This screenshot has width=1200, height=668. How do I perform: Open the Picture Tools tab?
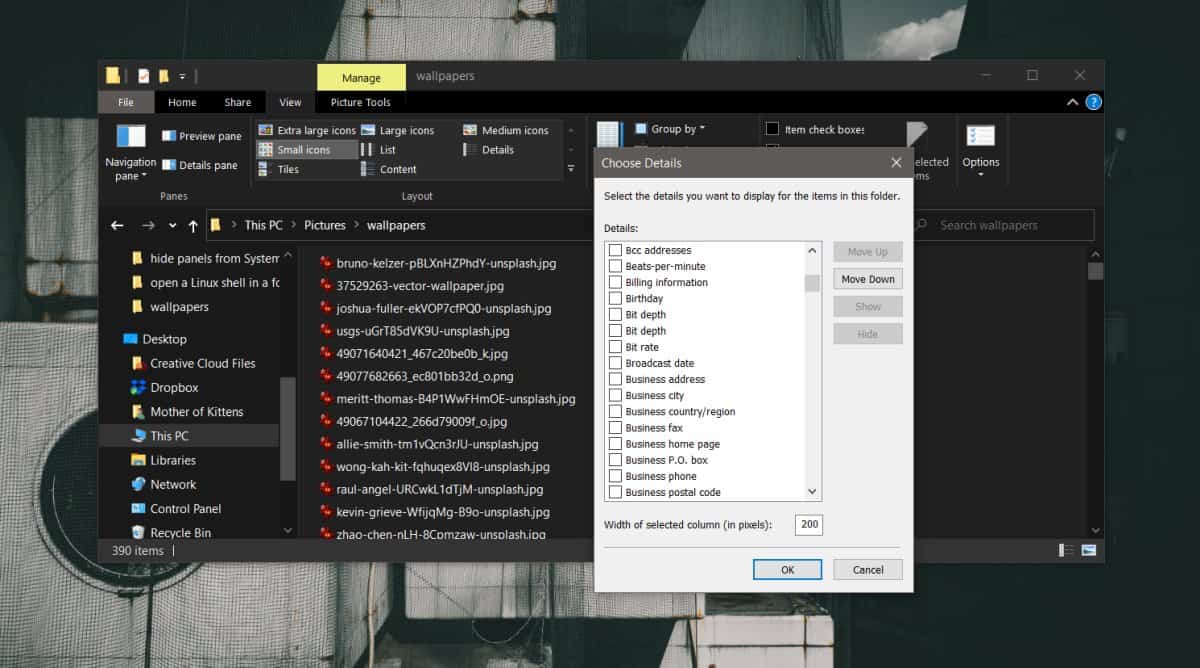click(x=360, y=102)
